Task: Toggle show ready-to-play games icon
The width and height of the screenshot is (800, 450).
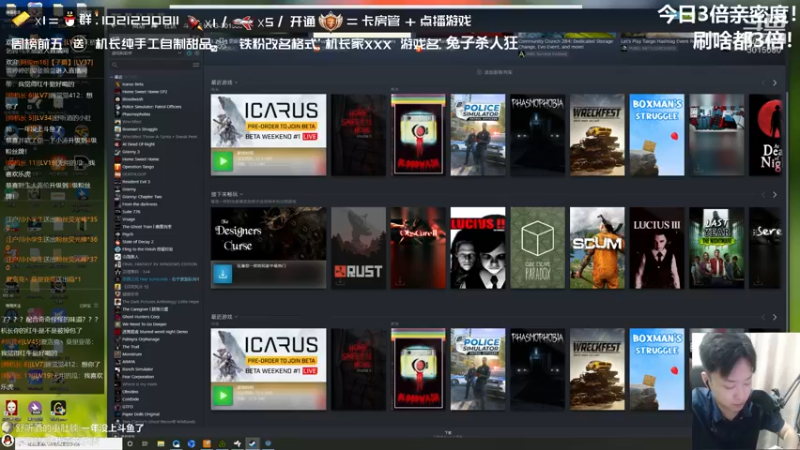Action: (x=197, y=53)
